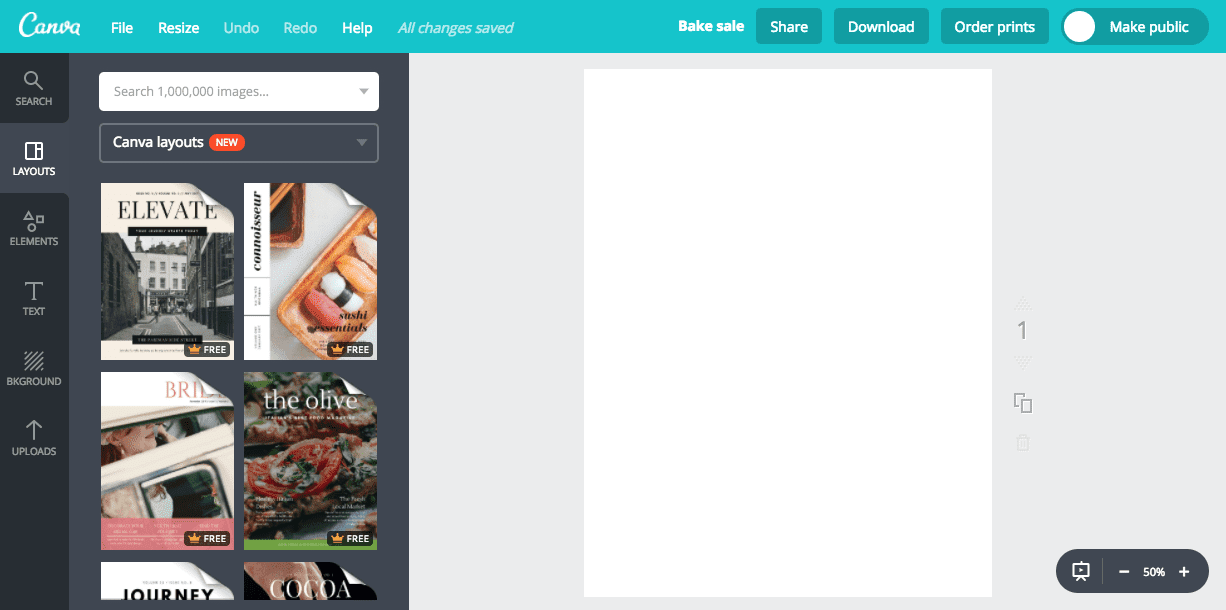Select the Elevate layout thumbnail
The image size is (1226, 610).
click(x=166, y=270)
